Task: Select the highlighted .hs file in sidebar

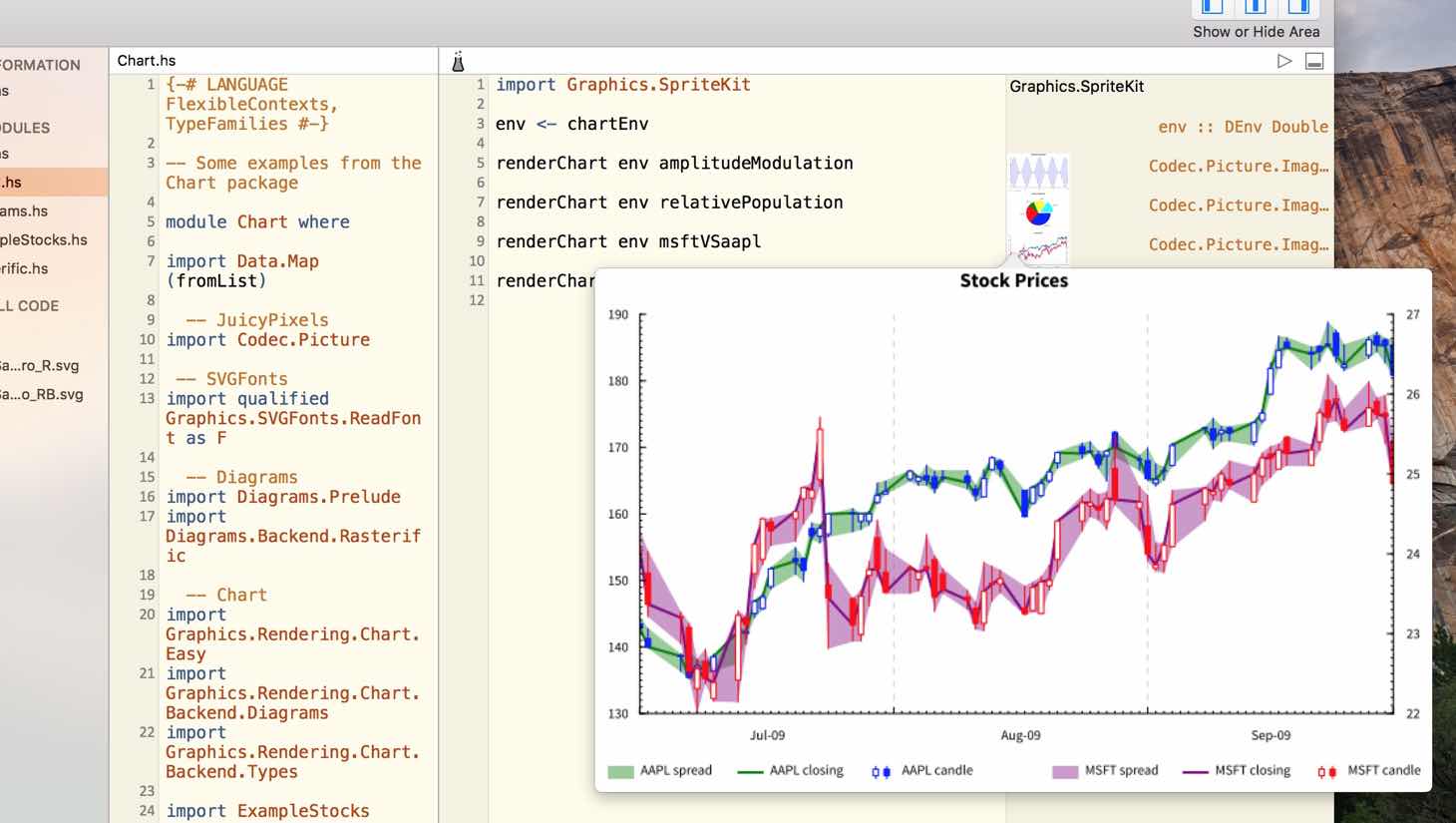Action: 54,182
